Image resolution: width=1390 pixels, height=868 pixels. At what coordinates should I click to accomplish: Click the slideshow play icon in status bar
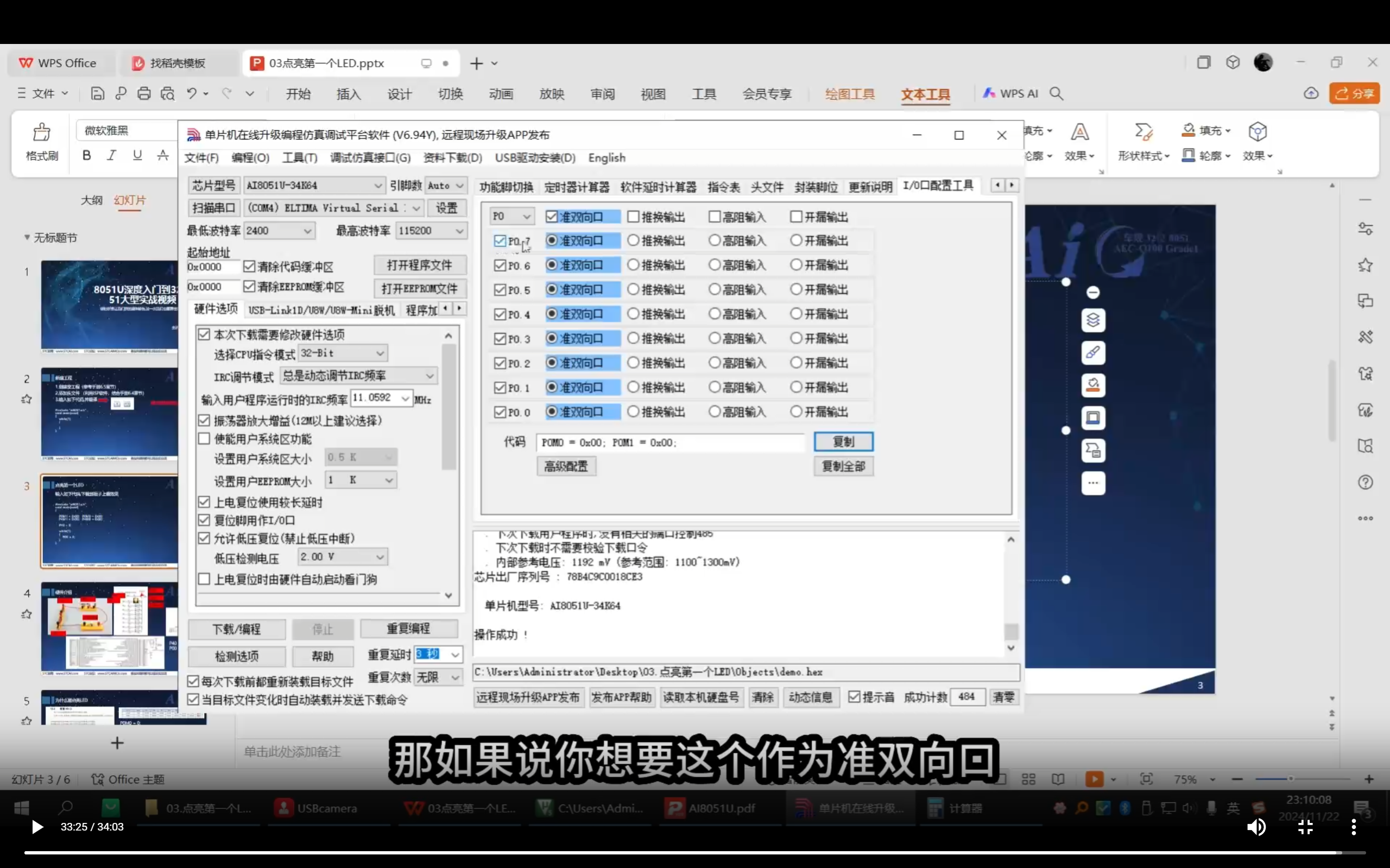(1094, 779)
